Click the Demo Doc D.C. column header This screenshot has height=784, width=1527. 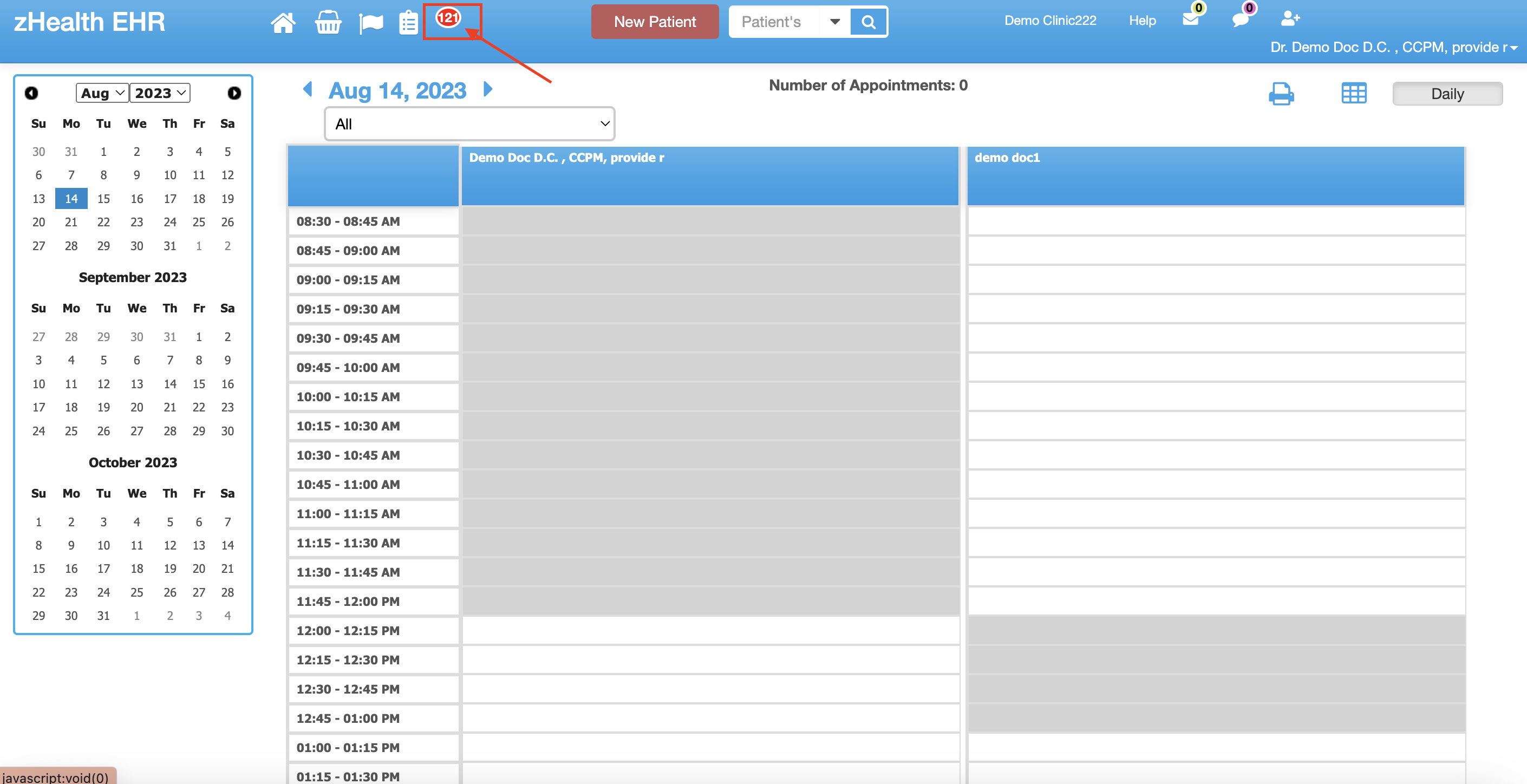[x=710, y=176]
